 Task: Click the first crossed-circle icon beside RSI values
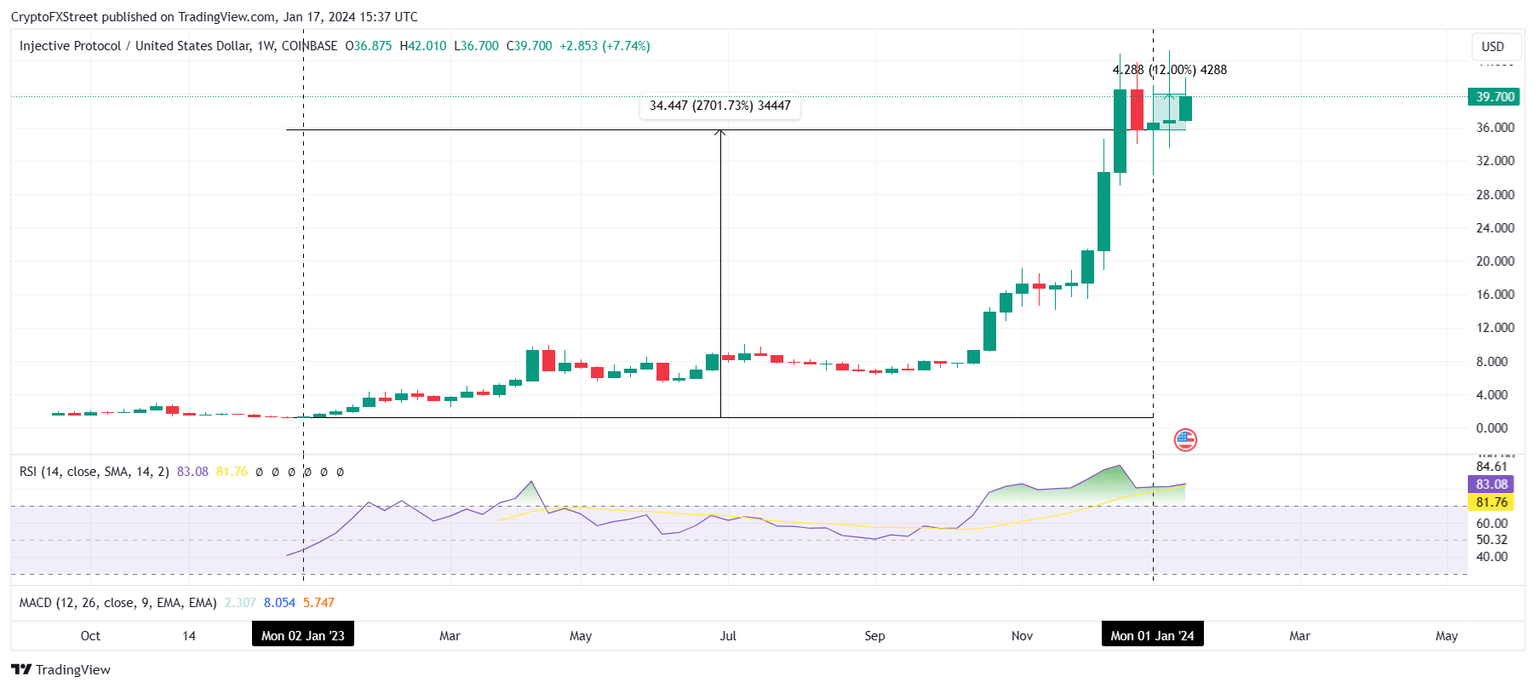point(259,471)
